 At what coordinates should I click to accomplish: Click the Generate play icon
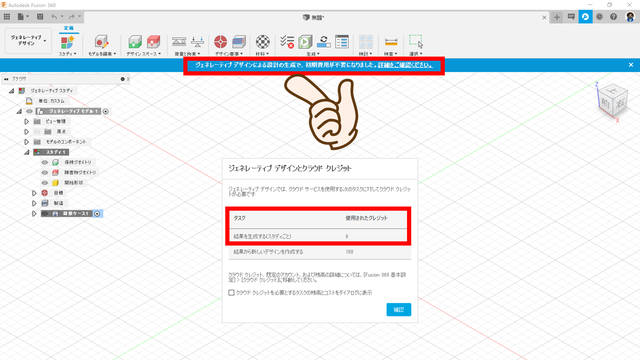coord(305,42)
